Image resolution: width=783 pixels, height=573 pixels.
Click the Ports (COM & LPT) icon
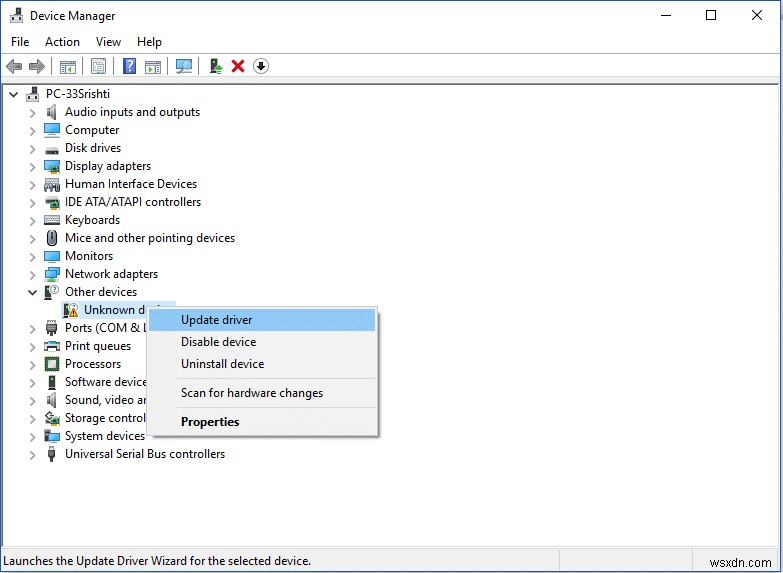tap(51, 328)
